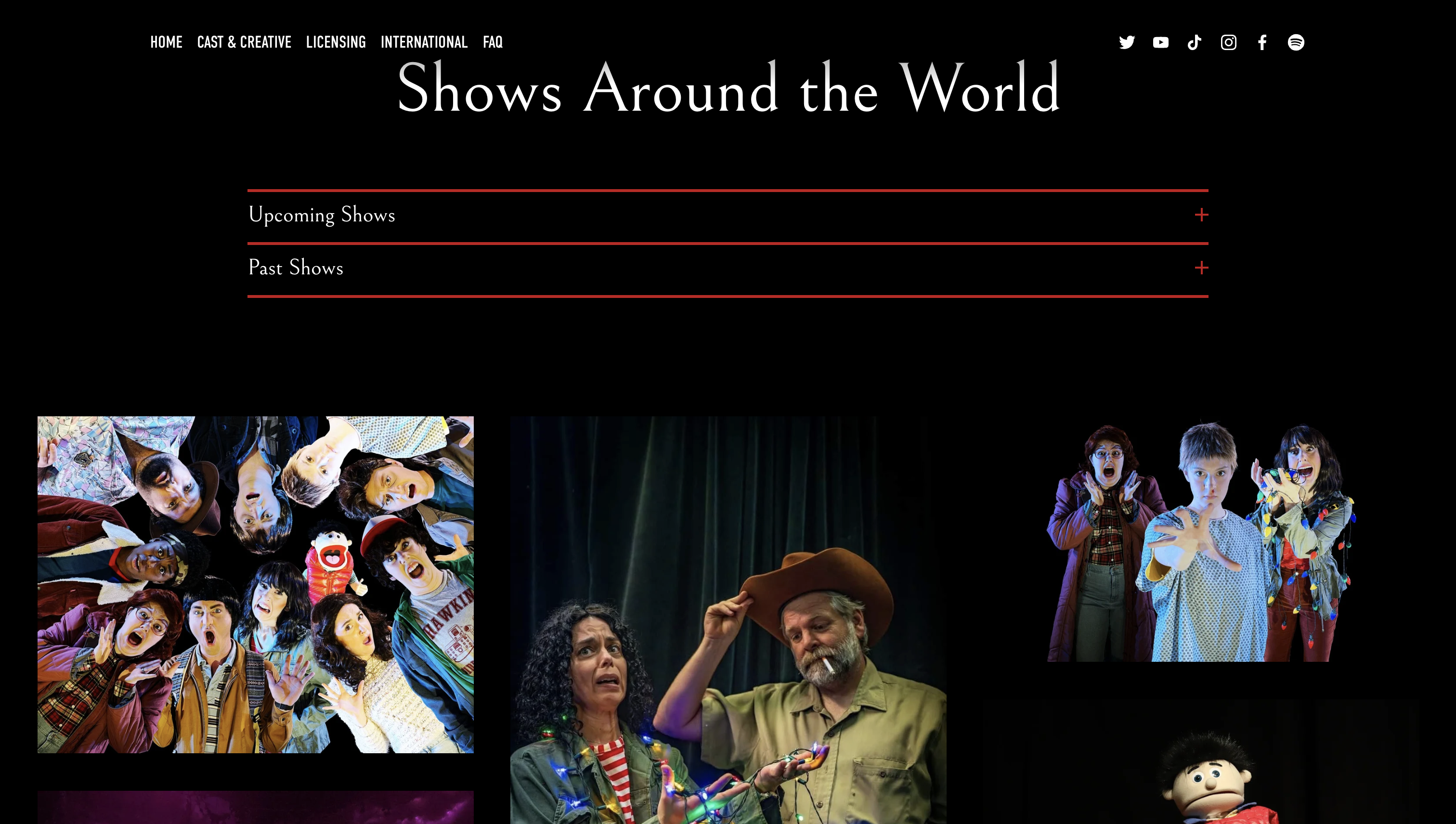Navigate to the Licensing page

(x=336, y=42)
